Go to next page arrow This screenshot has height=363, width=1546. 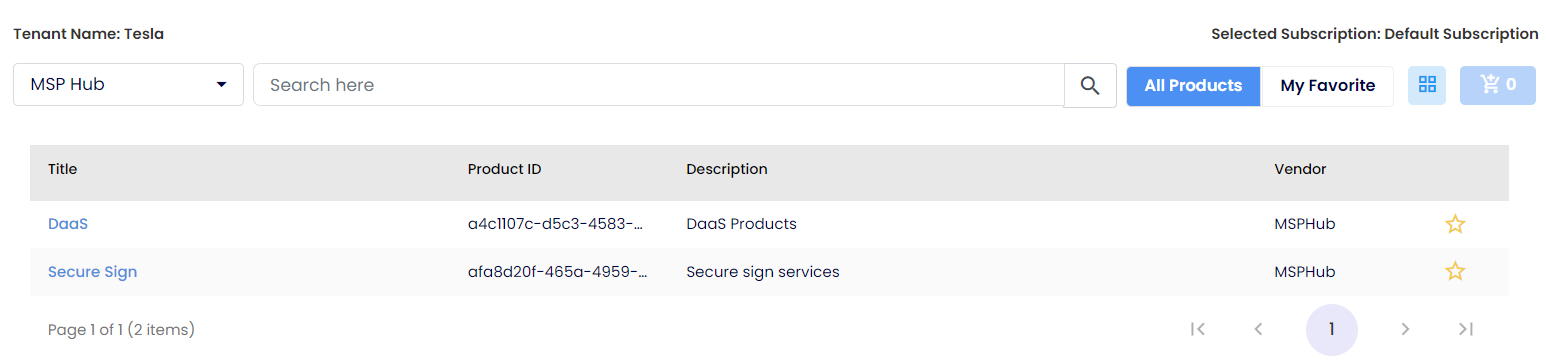coord(1405,329)
